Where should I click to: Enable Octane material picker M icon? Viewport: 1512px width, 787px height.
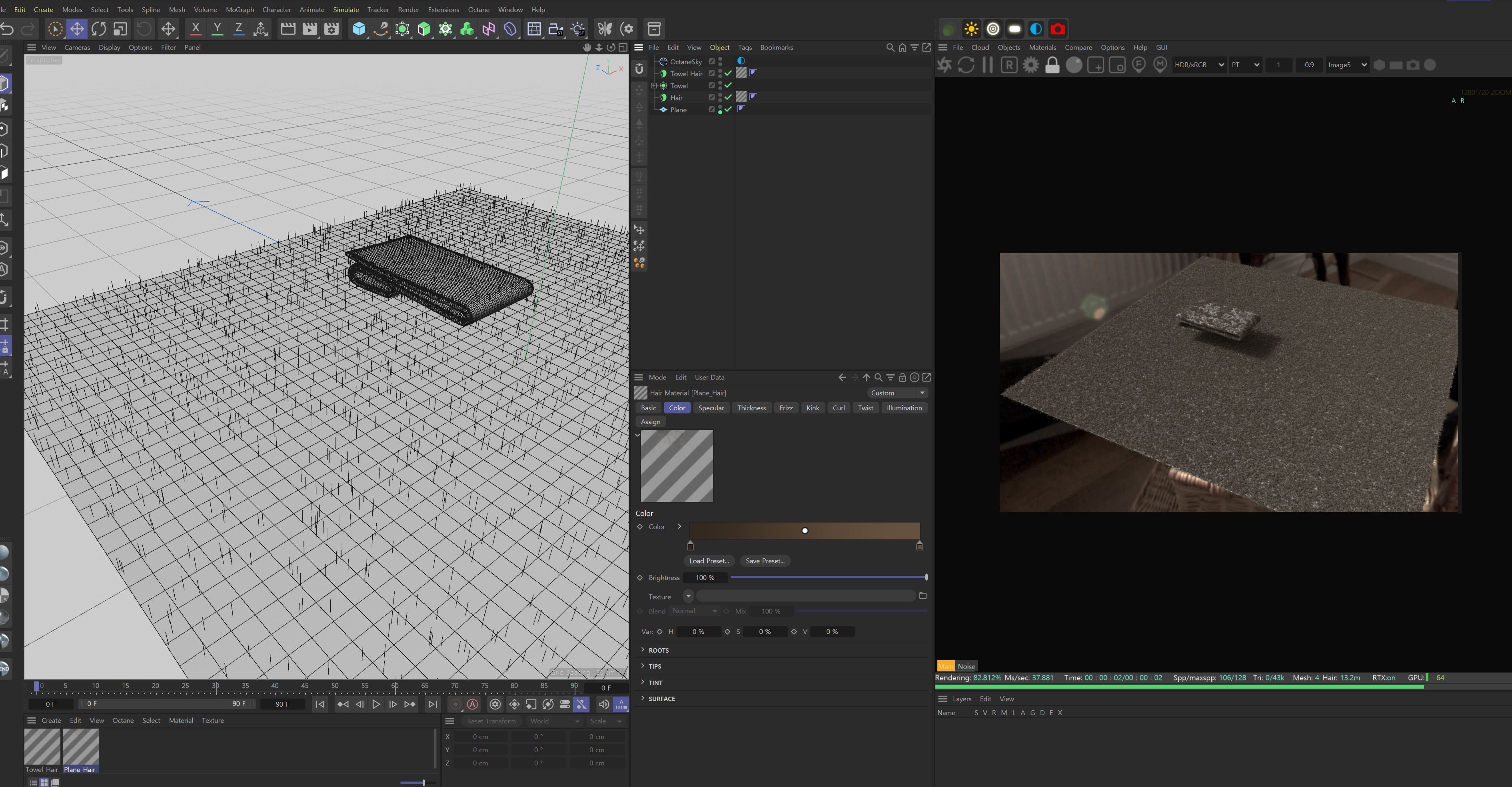[1160, 64]
